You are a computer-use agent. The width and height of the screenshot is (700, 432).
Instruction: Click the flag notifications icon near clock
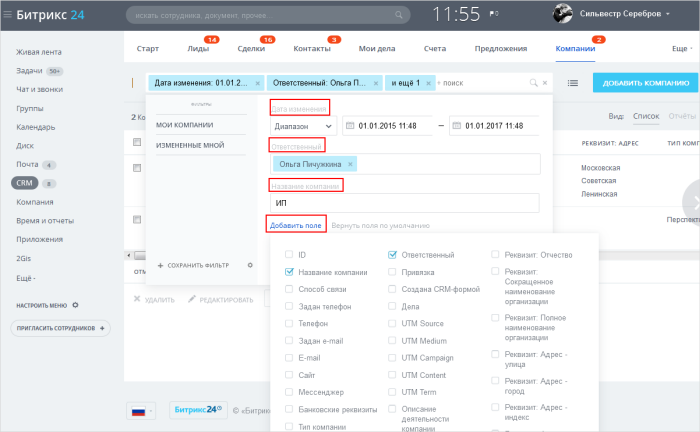coord(494,14)
